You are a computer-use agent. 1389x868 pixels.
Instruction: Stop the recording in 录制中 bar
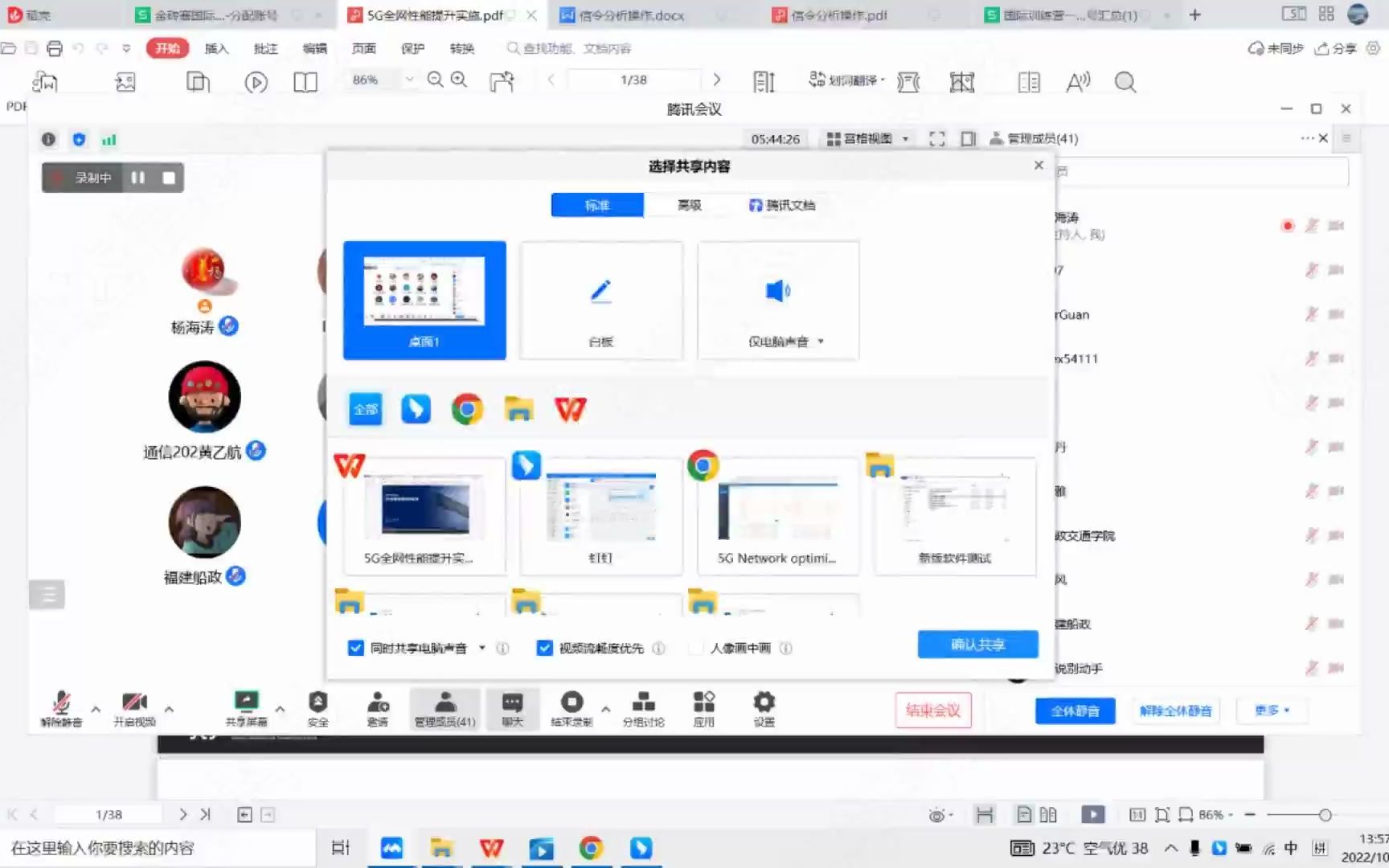tap(169, 178)
